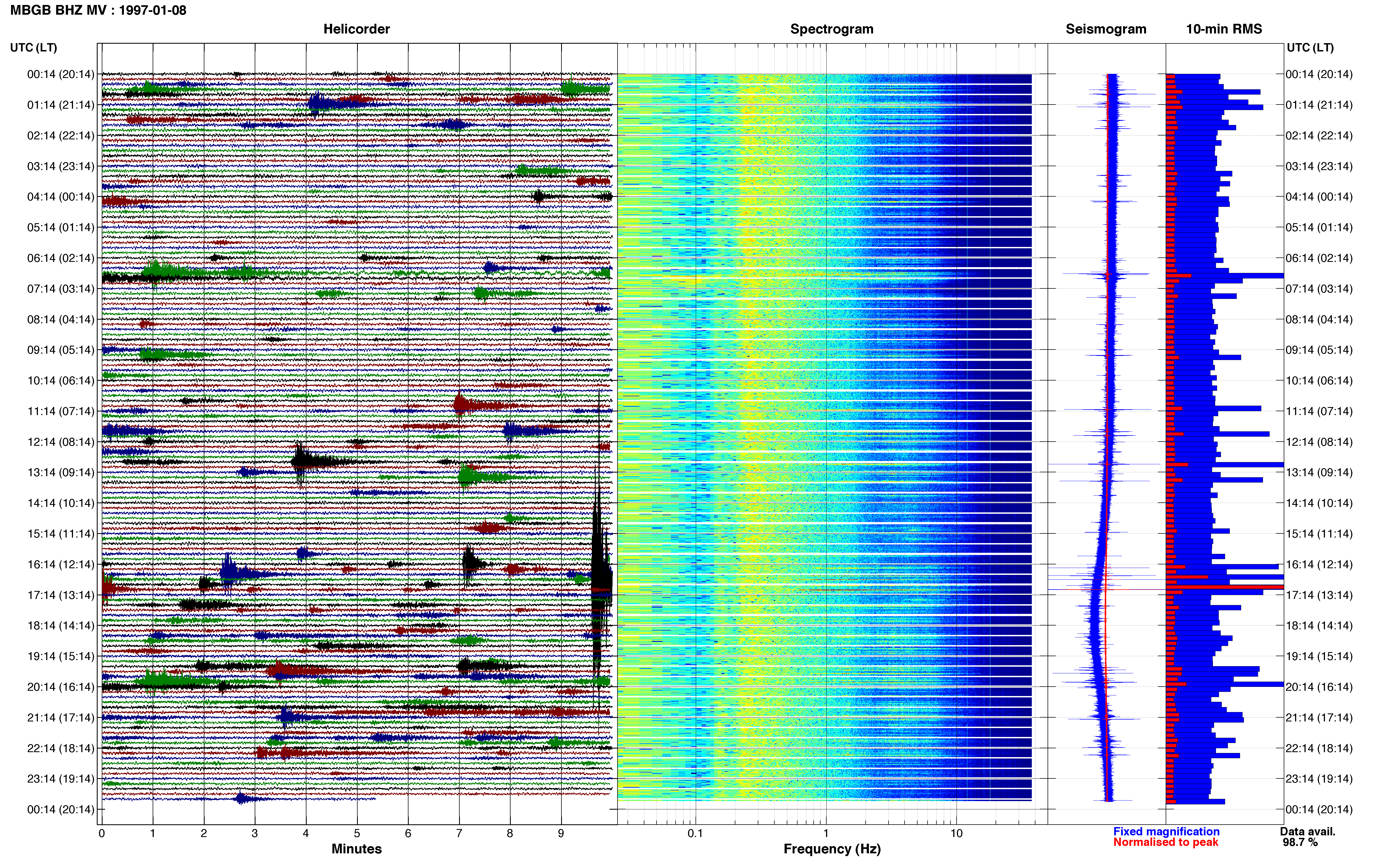This screenshot has width=1388, height=868.
Task: Click the left time label 20:14 (16:14)
Action: (x=61, y=687)
